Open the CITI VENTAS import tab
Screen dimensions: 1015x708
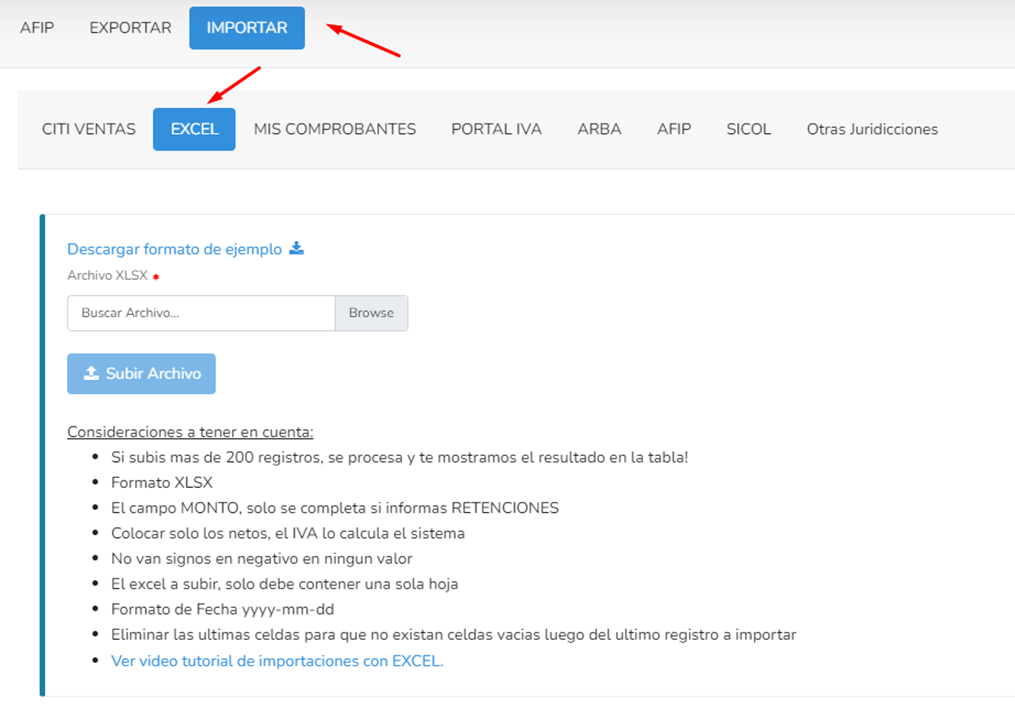click(x=89, y=129)
